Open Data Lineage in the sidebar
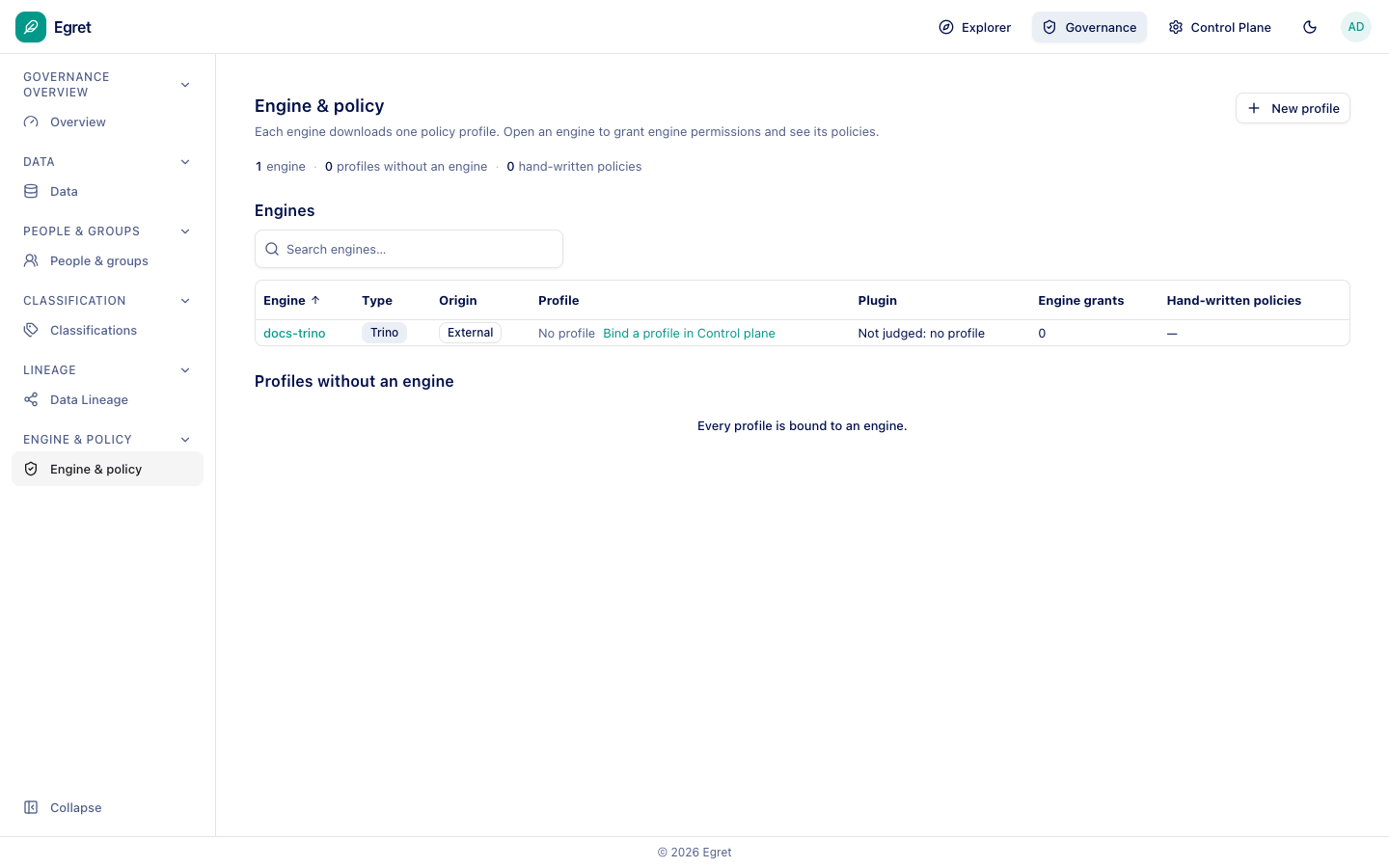Viewport: 1389px width, 868px height. coord(107,400)
